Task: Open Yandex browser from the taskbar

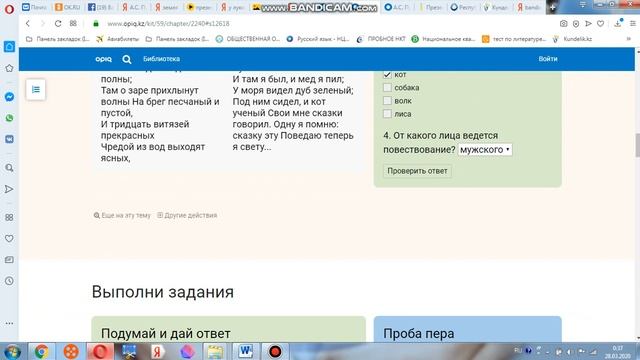Action: [x=158, y=351]
